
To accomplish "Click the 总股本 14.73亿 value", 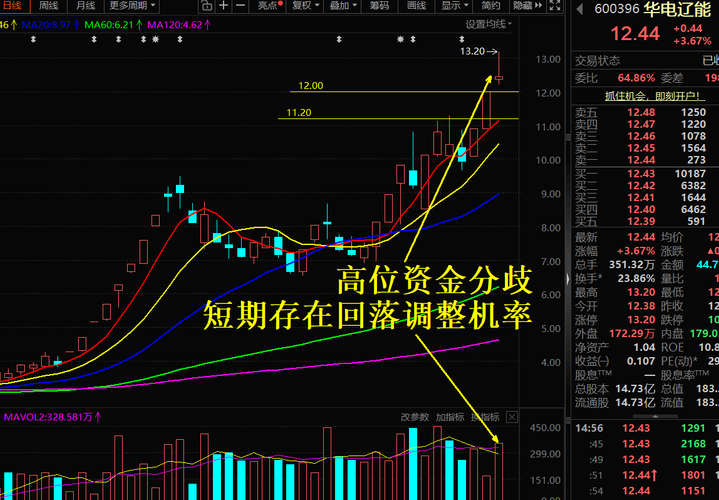I will click(635, 389).
